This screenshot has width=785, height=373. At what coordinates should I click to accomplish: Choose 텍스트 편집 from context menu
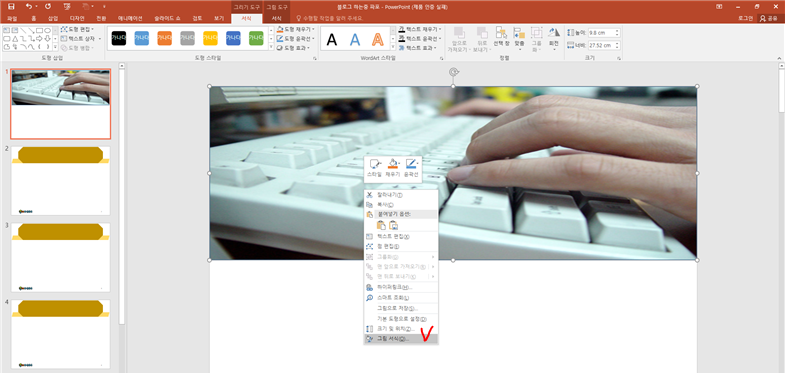tap(401, 236)
